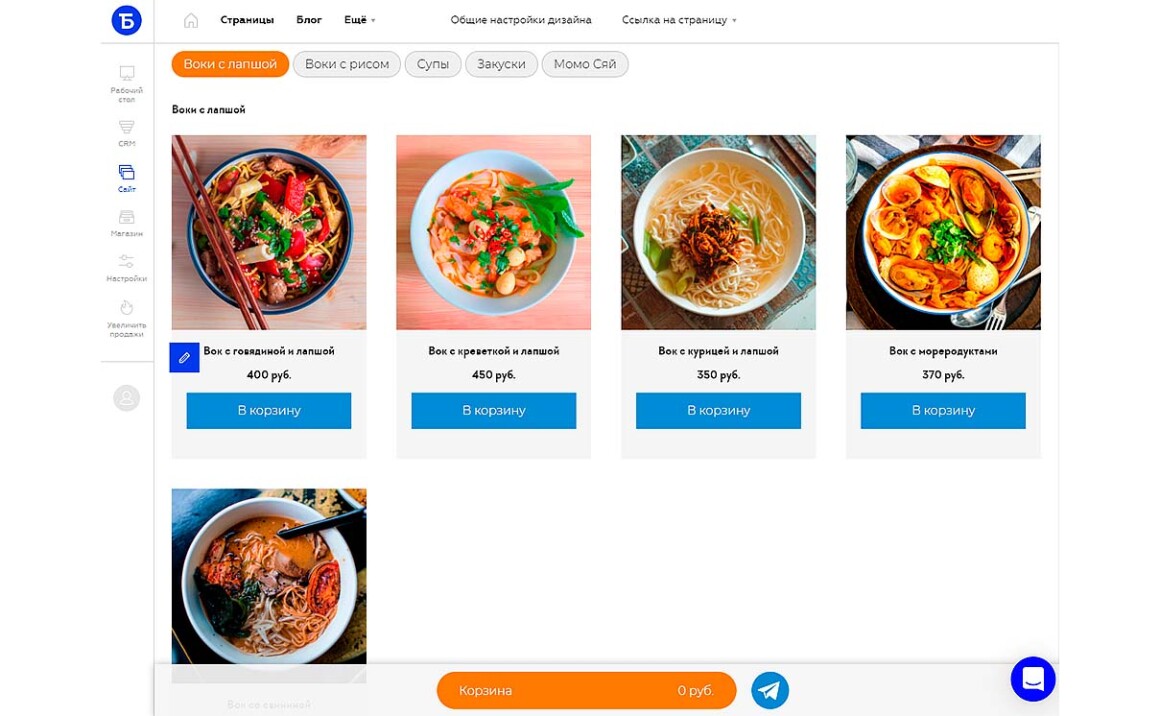Click the home icon in top bar
This screenshot has height=716, width=1160.
coord(191,21)
